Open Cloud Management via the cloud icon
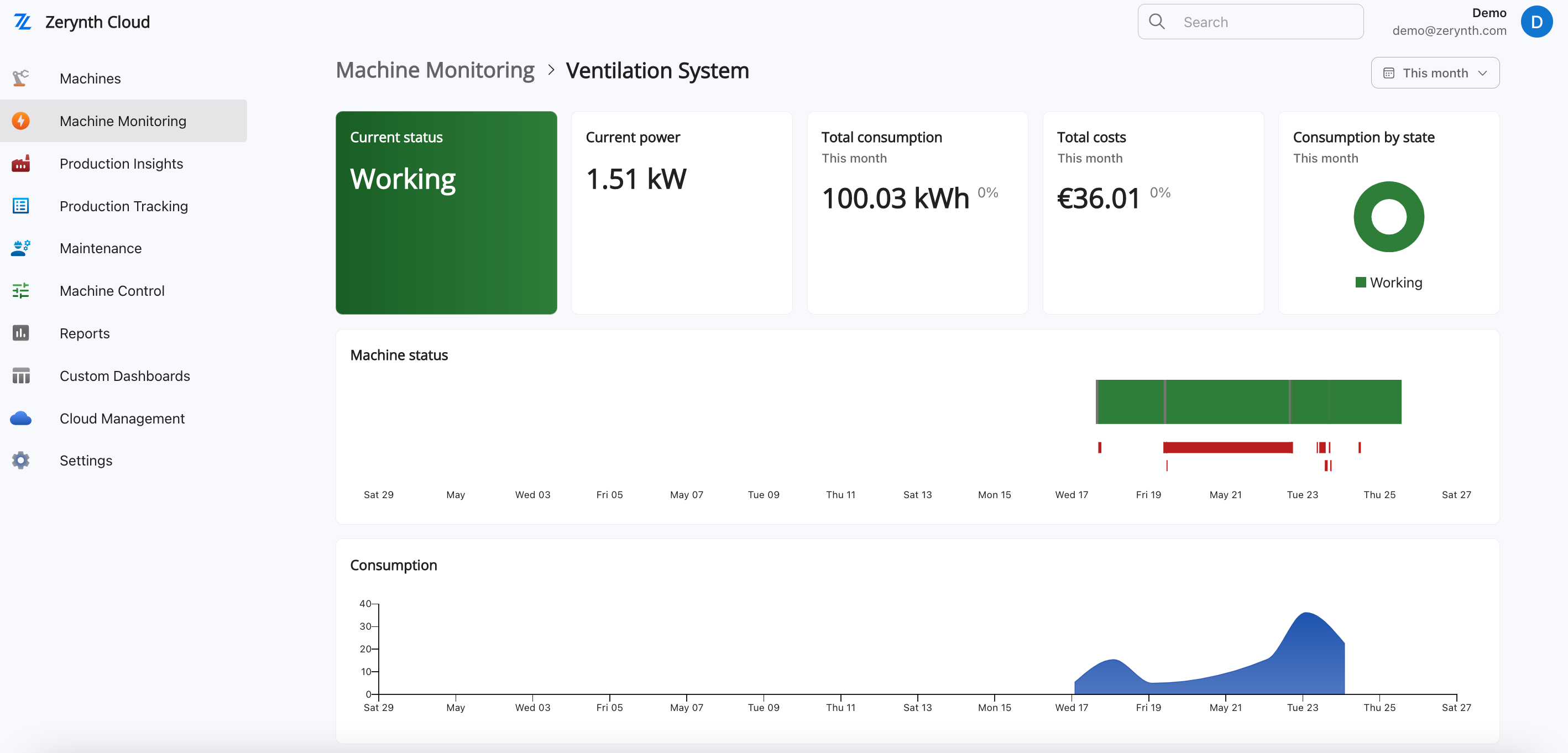The width and height of the screenshot is (1568, 753). 20,417
